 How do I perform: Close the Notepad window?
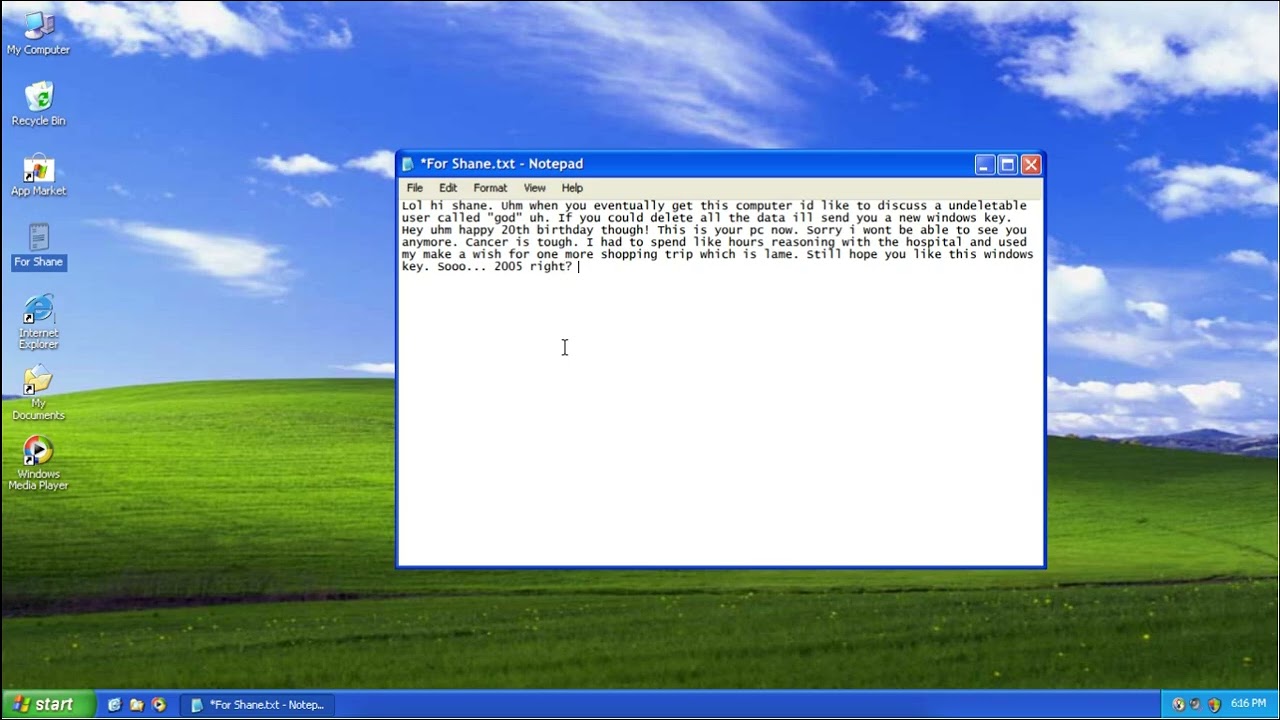[x=1031, y=165]
